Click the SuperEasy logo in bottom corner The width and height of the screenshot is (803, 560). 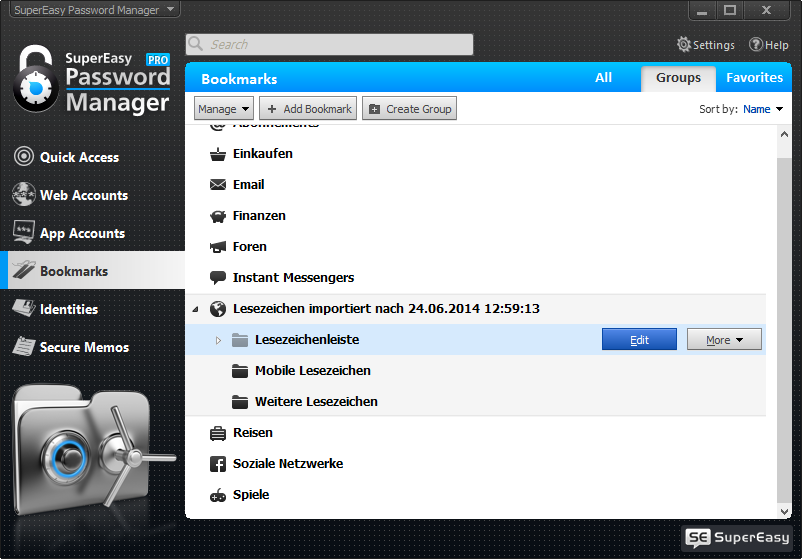(737, 537)
